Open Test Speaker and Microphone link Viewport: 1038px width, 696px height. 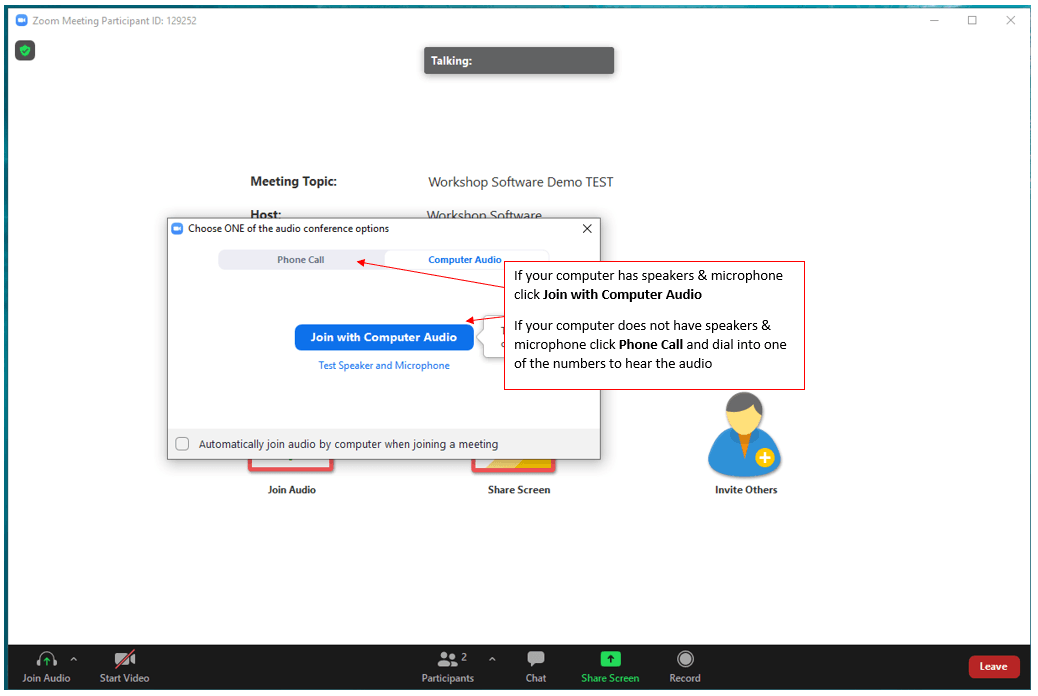tap(384, 366)
